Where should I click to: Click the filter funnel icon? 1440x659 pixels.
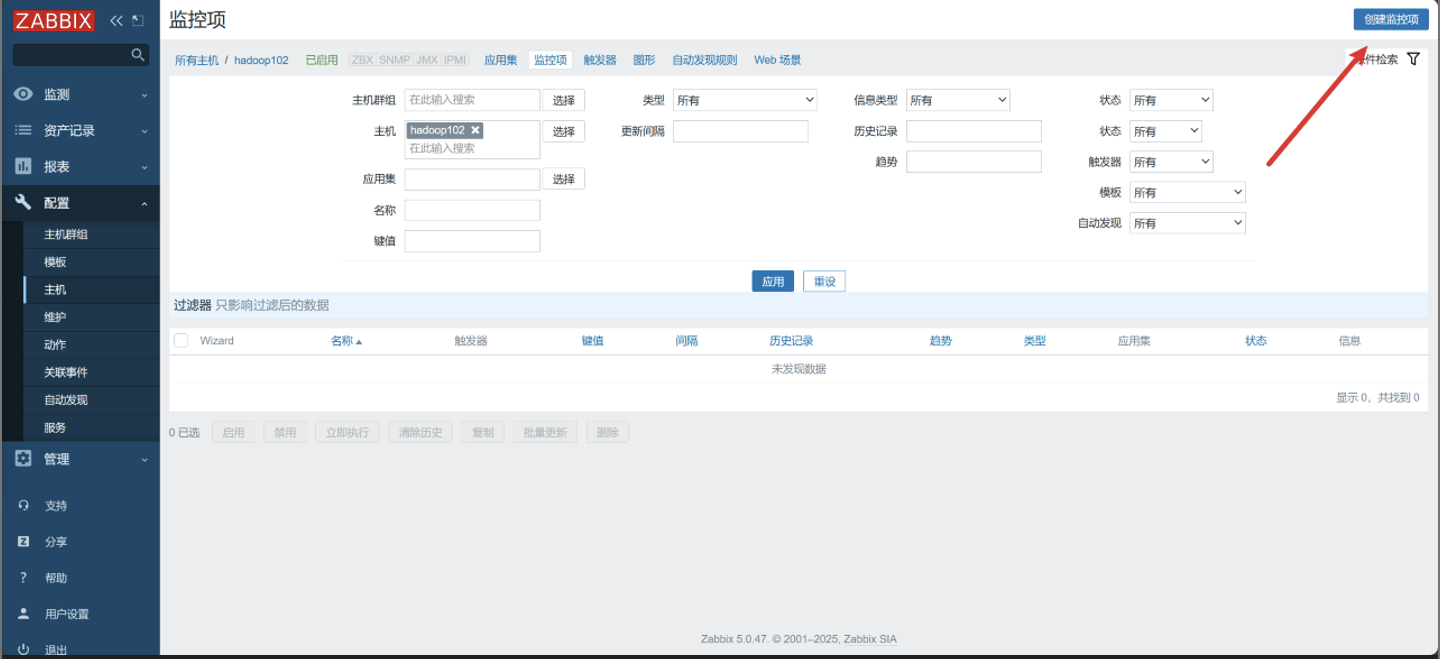(x=1413, y=59)
